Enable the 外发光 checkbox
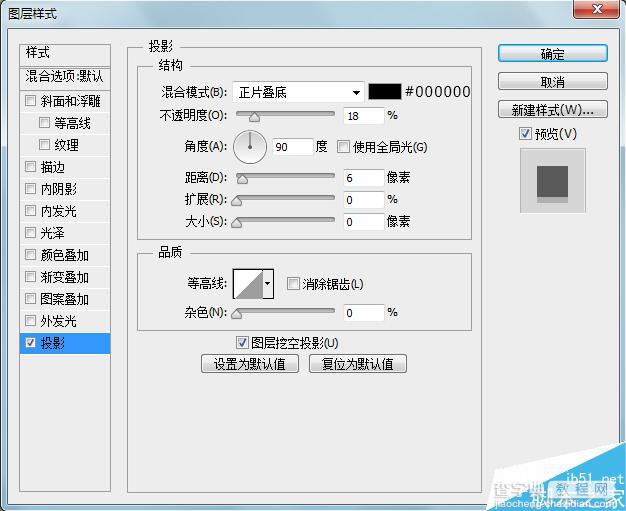 coord(30,320)
